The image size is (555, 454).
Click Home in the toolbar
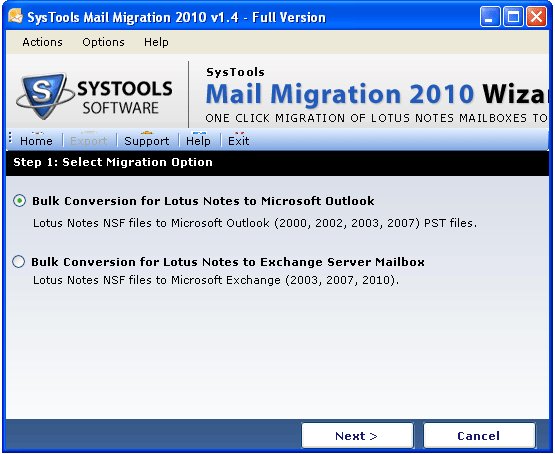36,141
